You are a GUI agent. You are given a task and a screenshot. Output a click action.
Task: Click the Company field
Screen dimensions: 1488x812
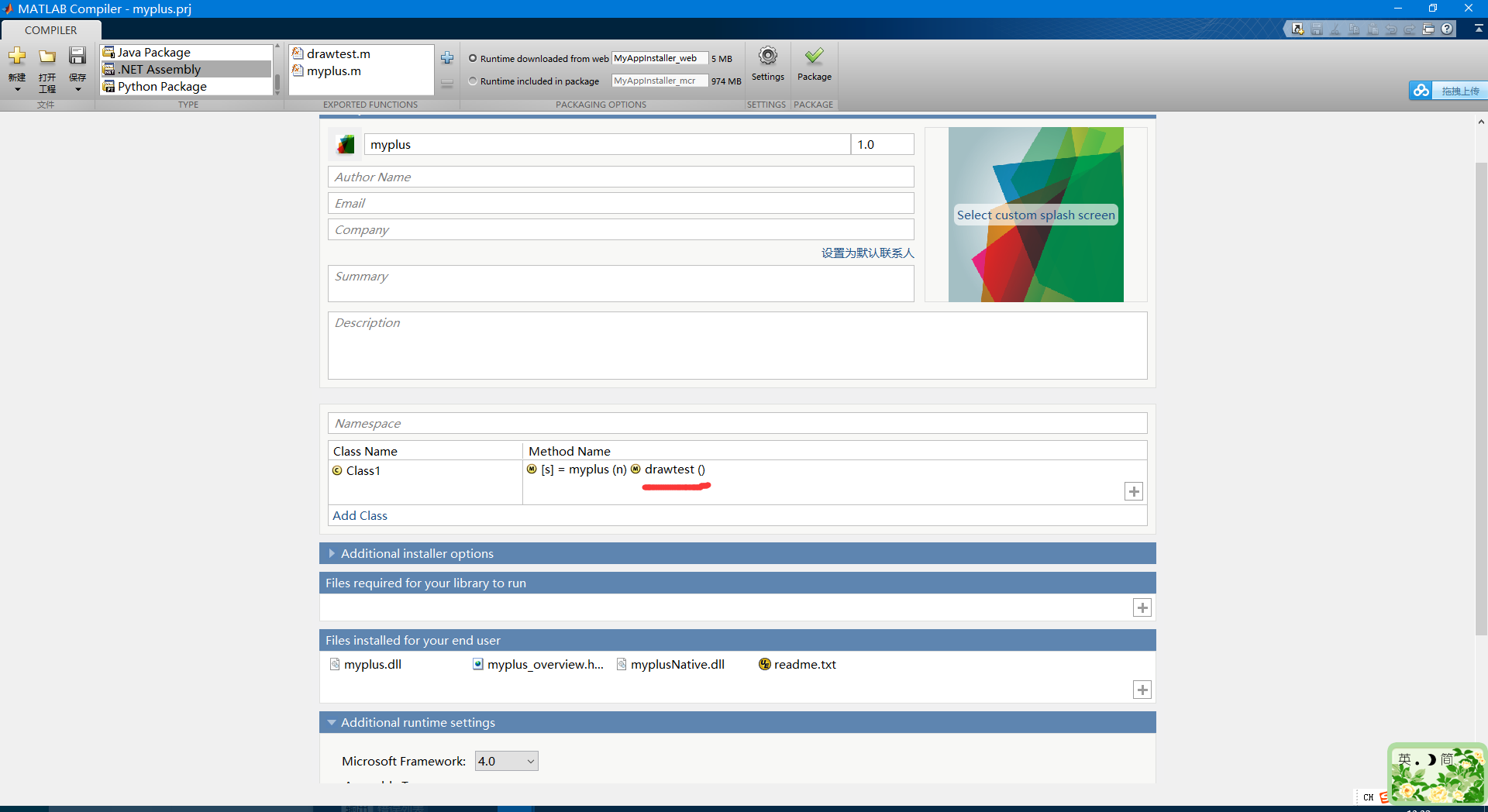click(621, 229)
